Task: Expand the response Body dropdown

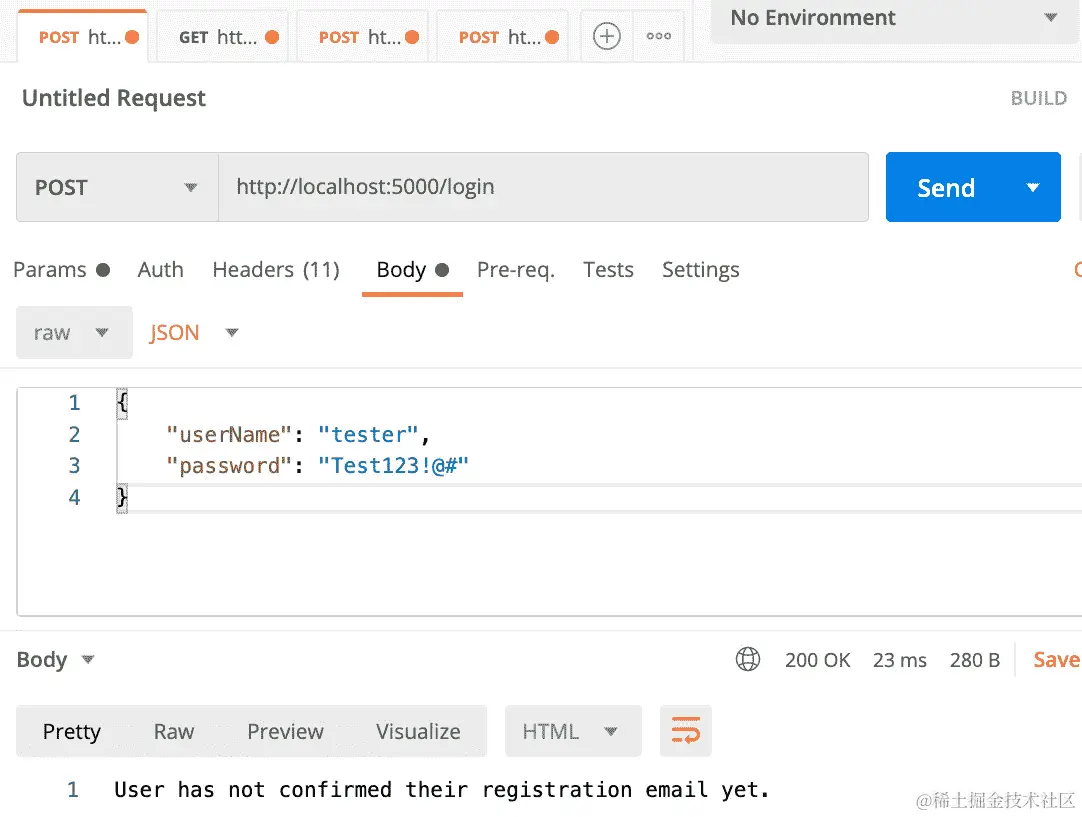Action: click(x=55, y=660)
